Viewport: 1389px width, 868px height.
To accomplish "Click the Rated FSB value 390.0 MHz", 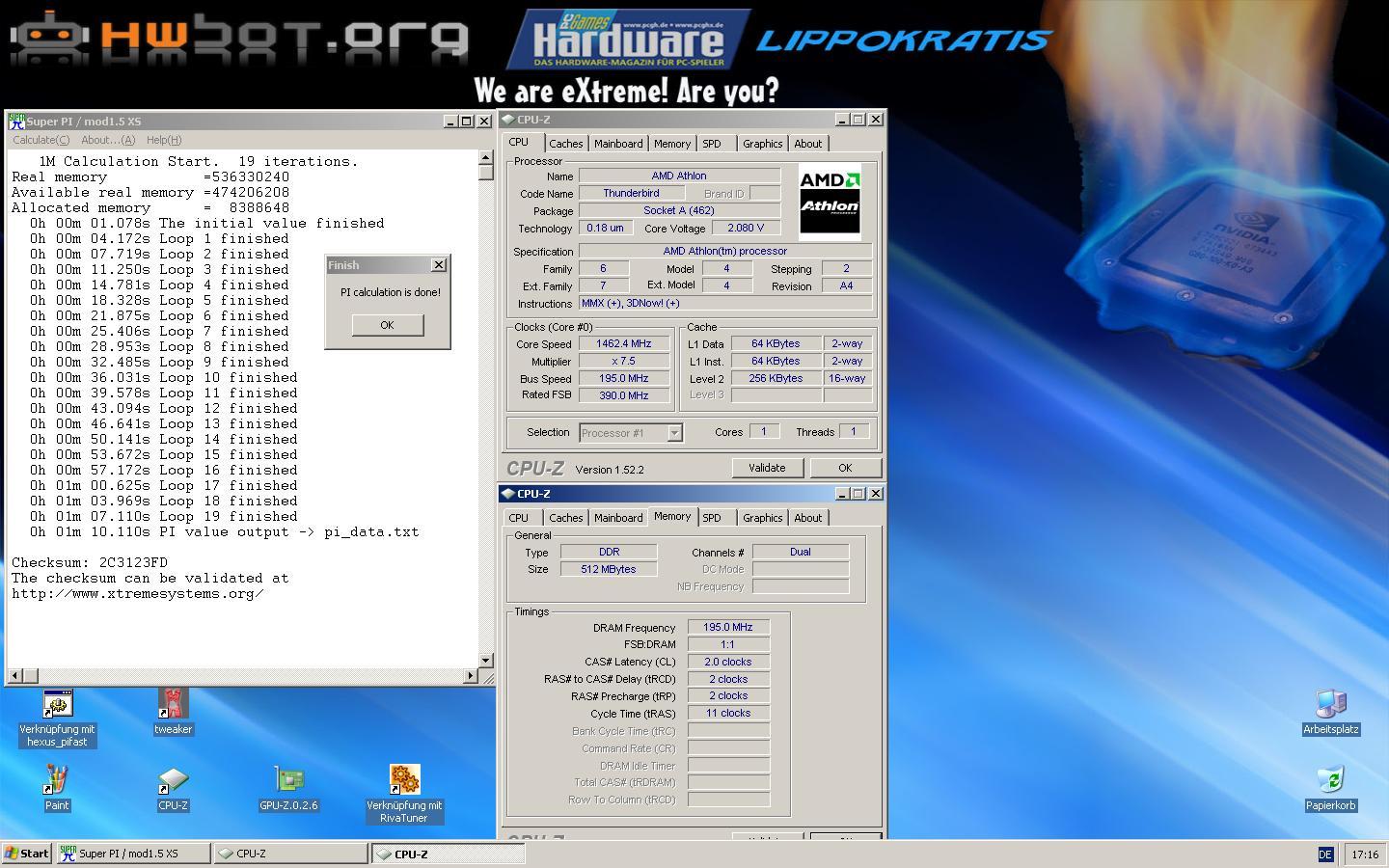I will (623, 395).
